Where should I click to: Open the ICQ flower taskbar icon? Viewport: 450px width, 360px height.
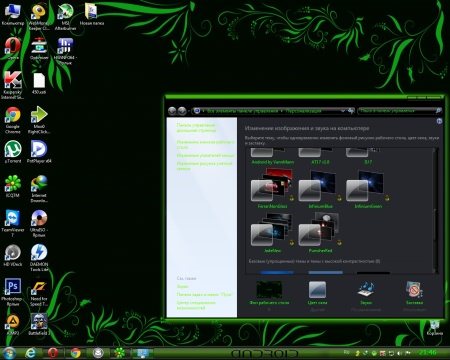point(120,353)
